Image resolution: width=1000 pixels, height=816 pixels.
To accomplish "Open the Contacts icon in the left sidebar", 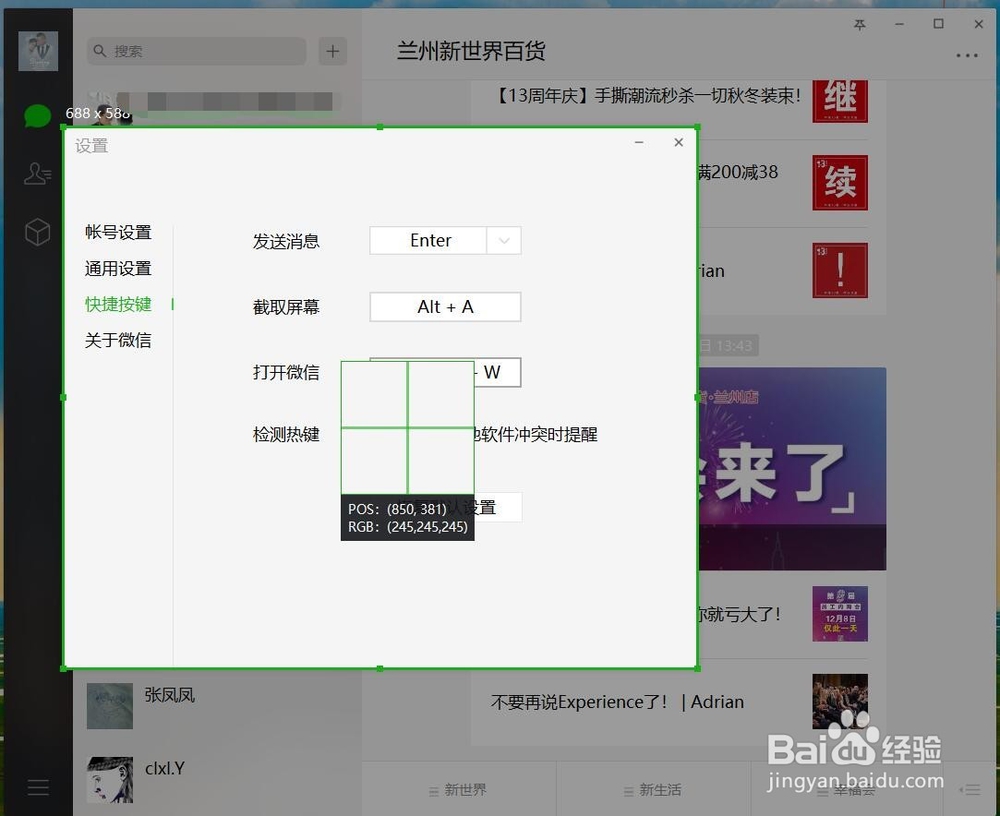I will click(x=37, y=174).
